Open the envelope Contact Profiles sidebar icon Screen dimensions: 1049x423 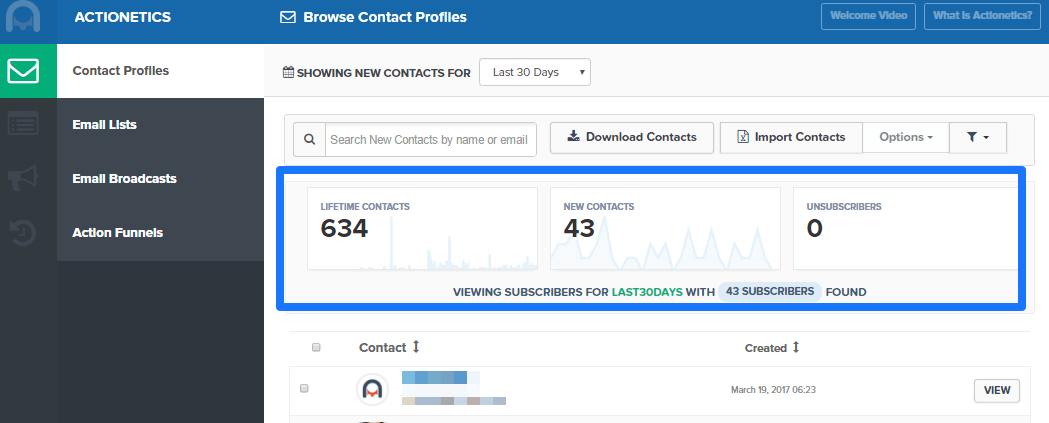click(23, 71)
